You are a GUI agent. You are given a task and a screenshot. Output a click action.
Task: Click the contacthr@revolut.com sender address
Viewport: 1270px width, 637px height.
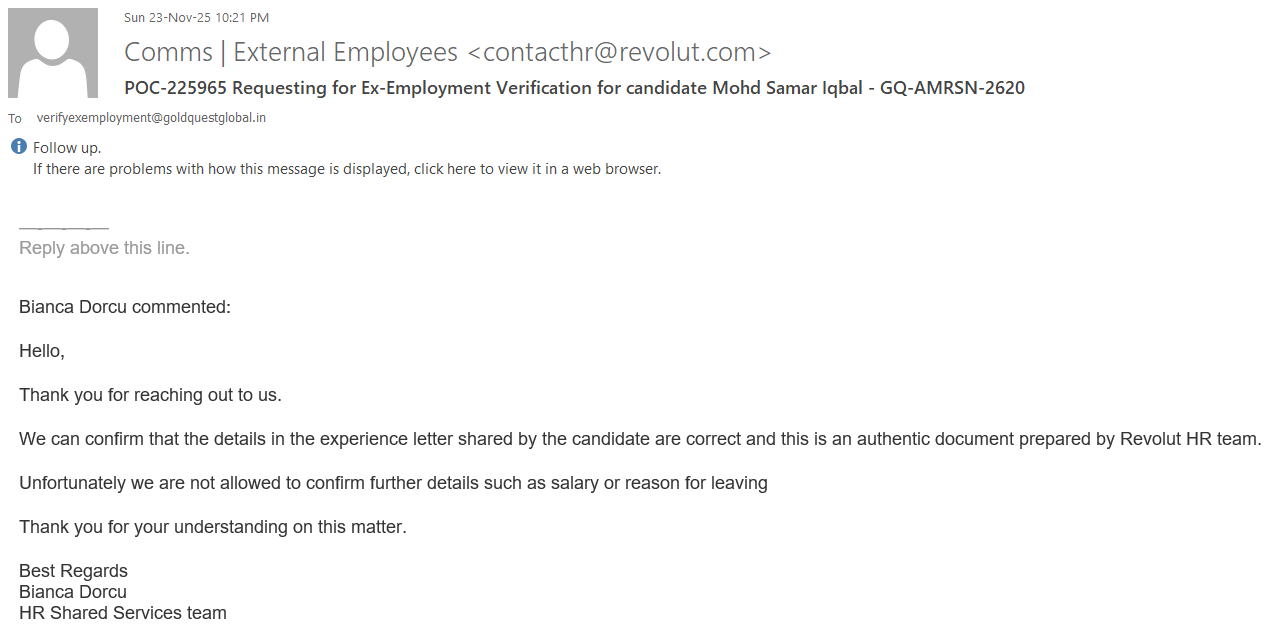point(620,52)
